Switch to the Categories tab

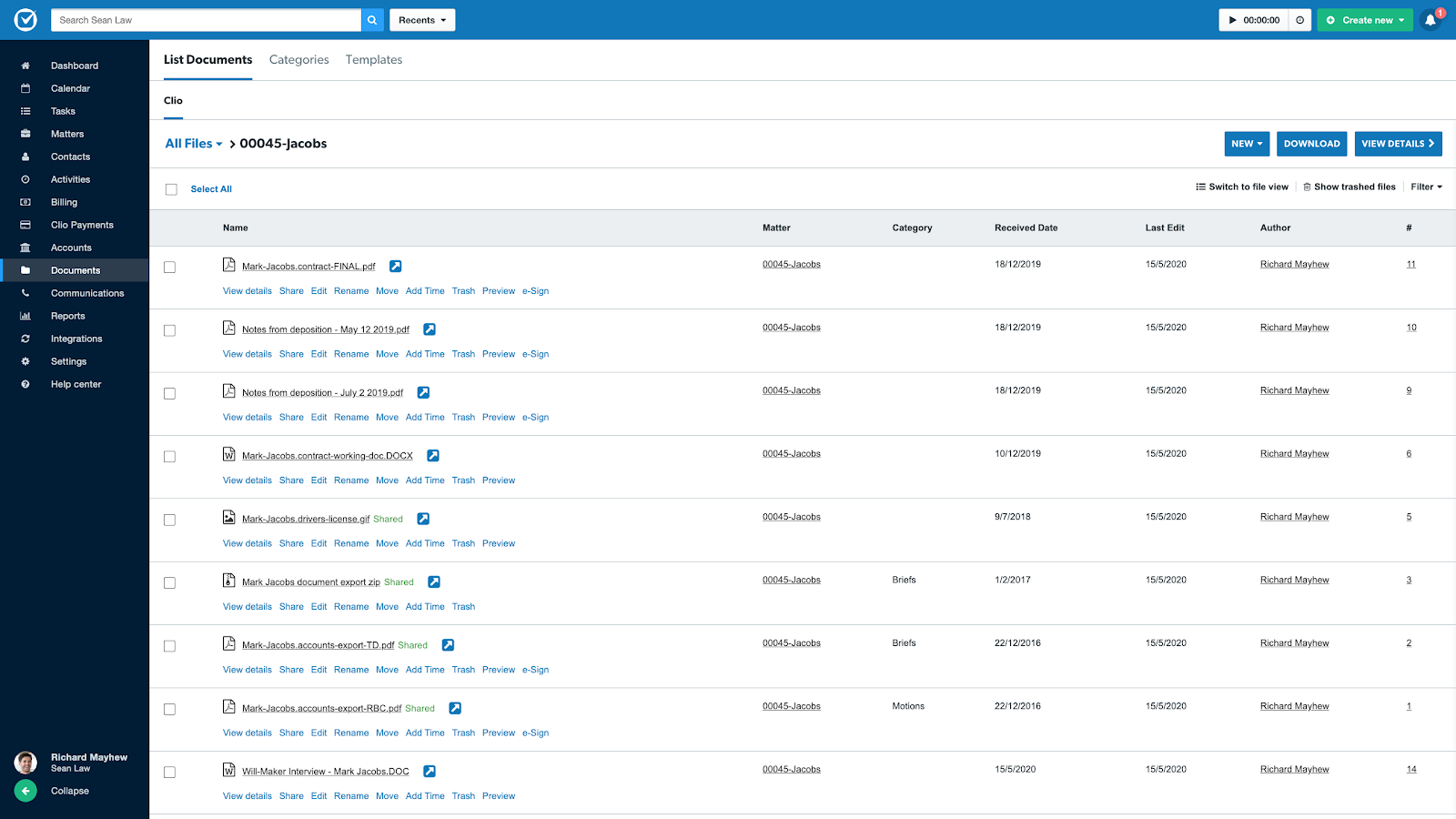pos(299,60)
